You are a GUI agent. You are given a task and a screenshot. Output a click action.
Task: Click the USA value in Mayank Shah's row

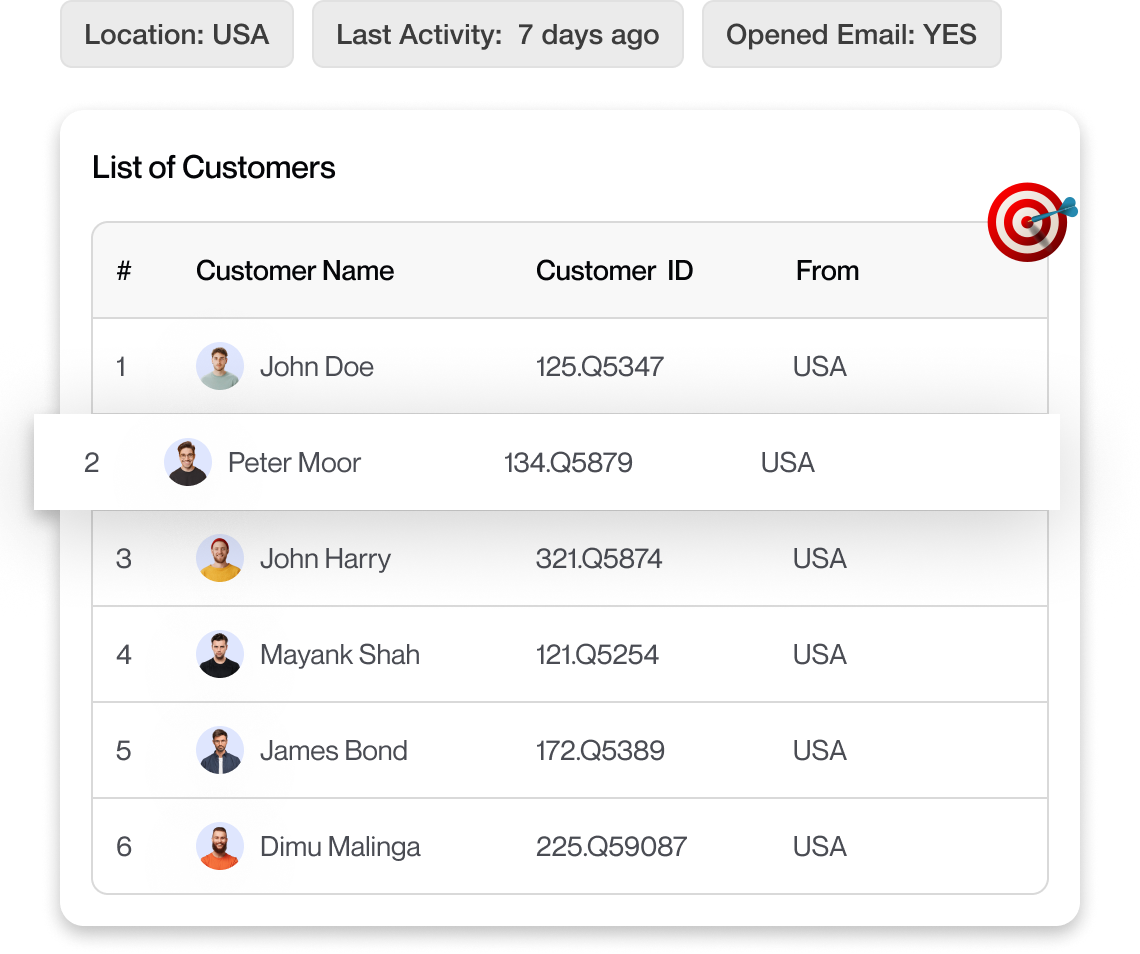(x=819, y=655)
